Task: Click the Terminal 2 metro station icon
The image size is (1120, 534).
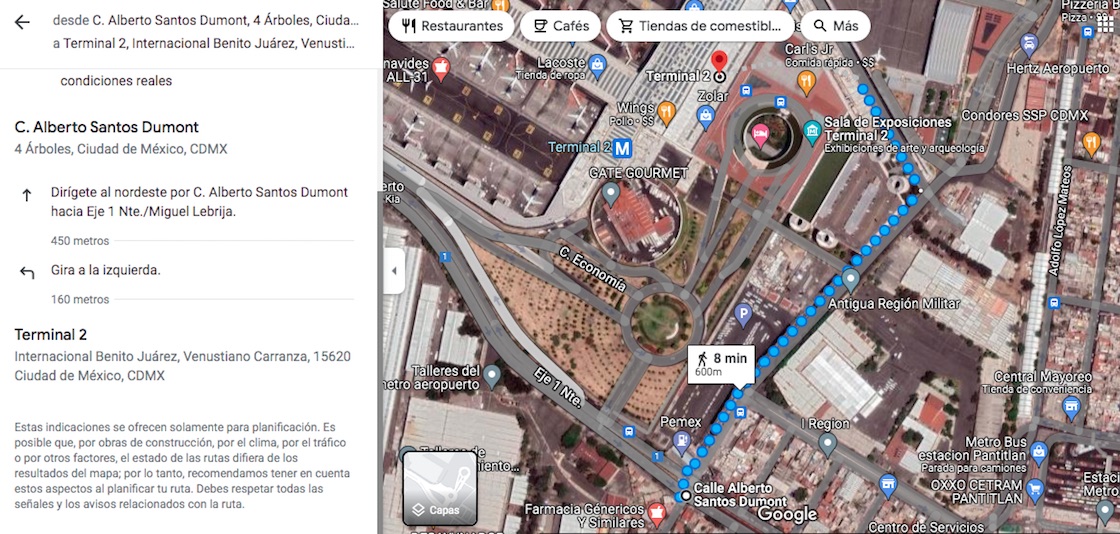Action: (x=624, y=148)
